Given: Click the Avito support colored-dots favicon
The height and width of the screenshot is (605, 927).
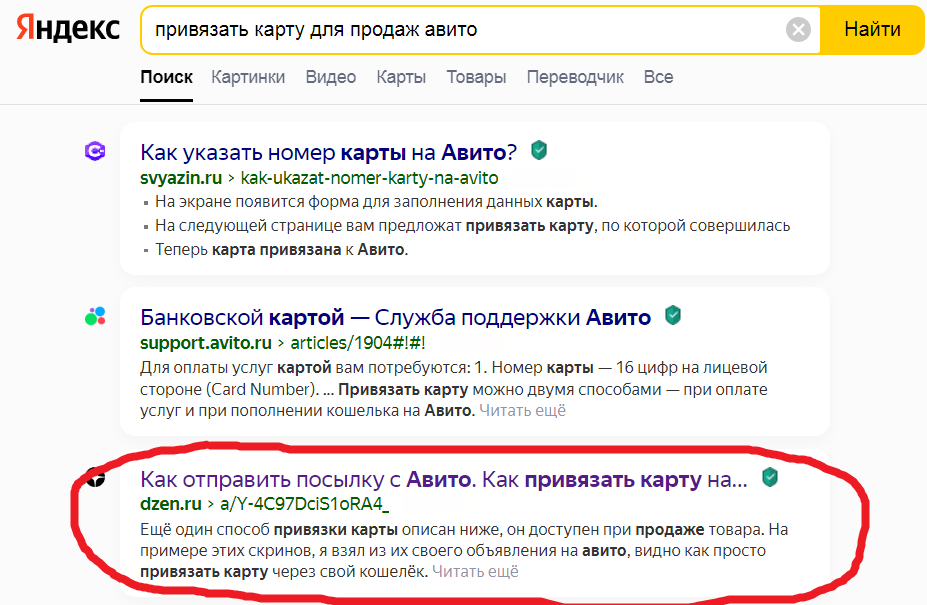Looking at the screenshot, I should (x=95, y=316).
